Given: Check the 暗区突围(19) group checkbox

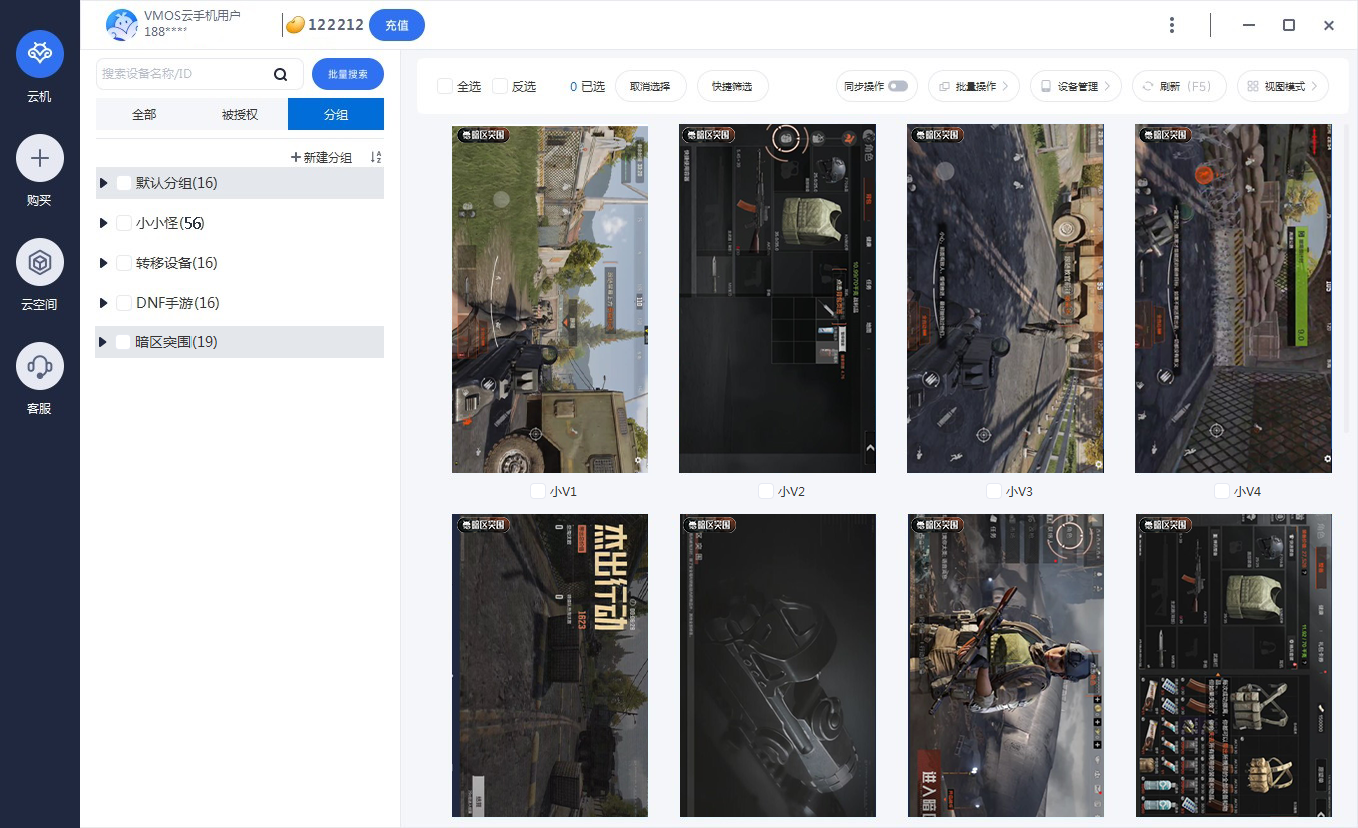Looking at the screenshot, I should (x=124, y=342).
